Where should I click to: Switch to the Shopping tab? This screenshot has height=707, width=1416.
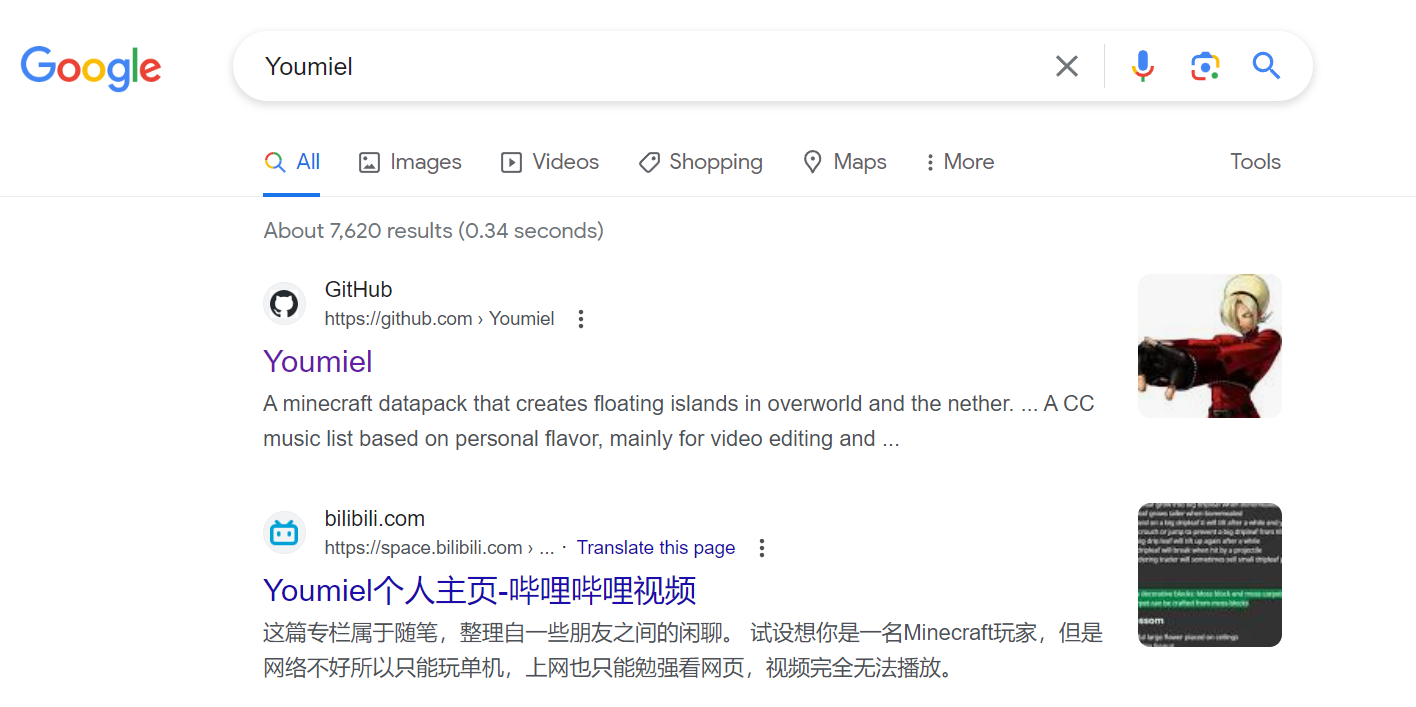click(700, 162)
